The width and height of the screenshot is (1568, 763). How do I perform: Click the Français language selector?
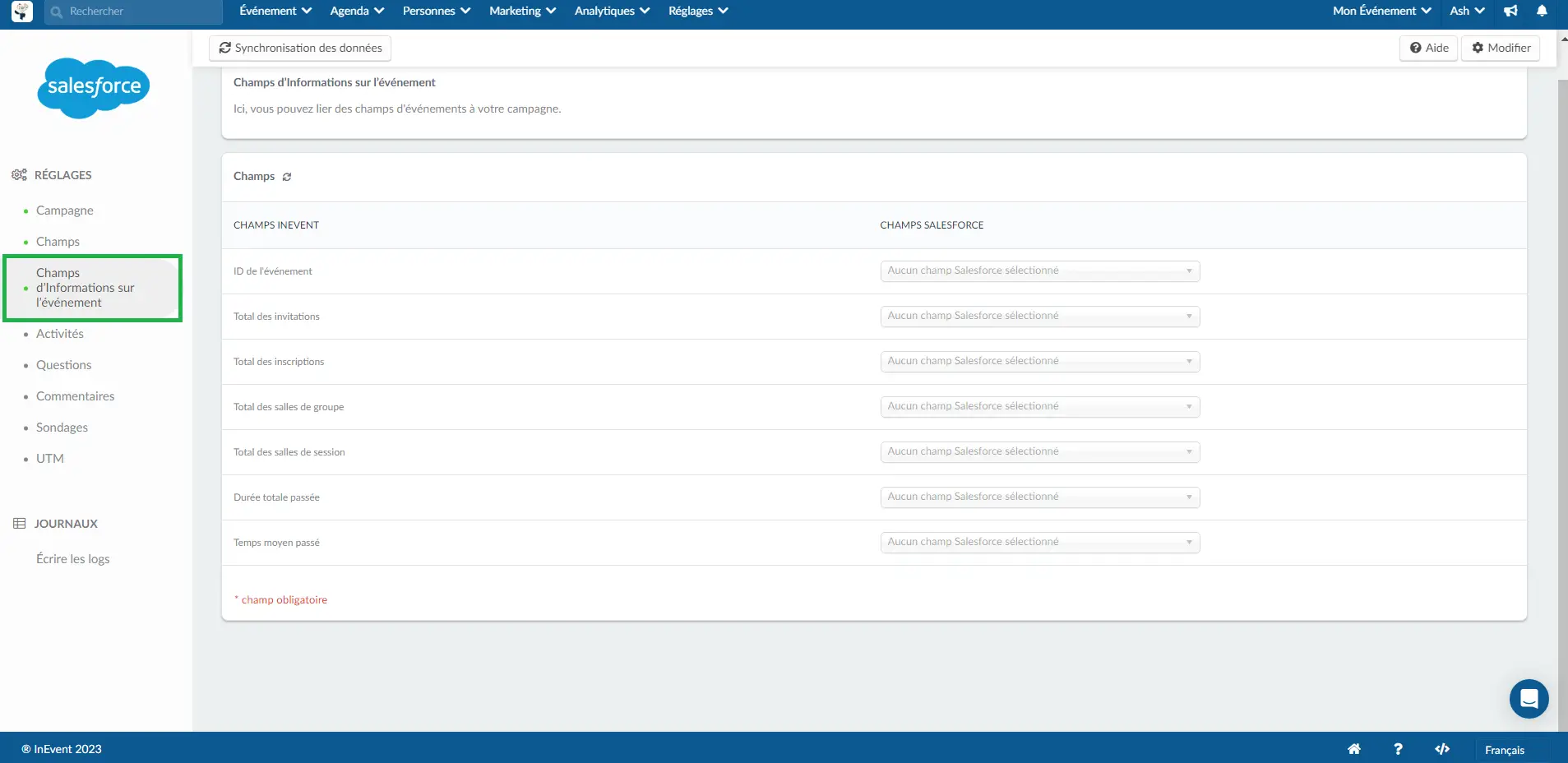click(x=1505, y=750)
